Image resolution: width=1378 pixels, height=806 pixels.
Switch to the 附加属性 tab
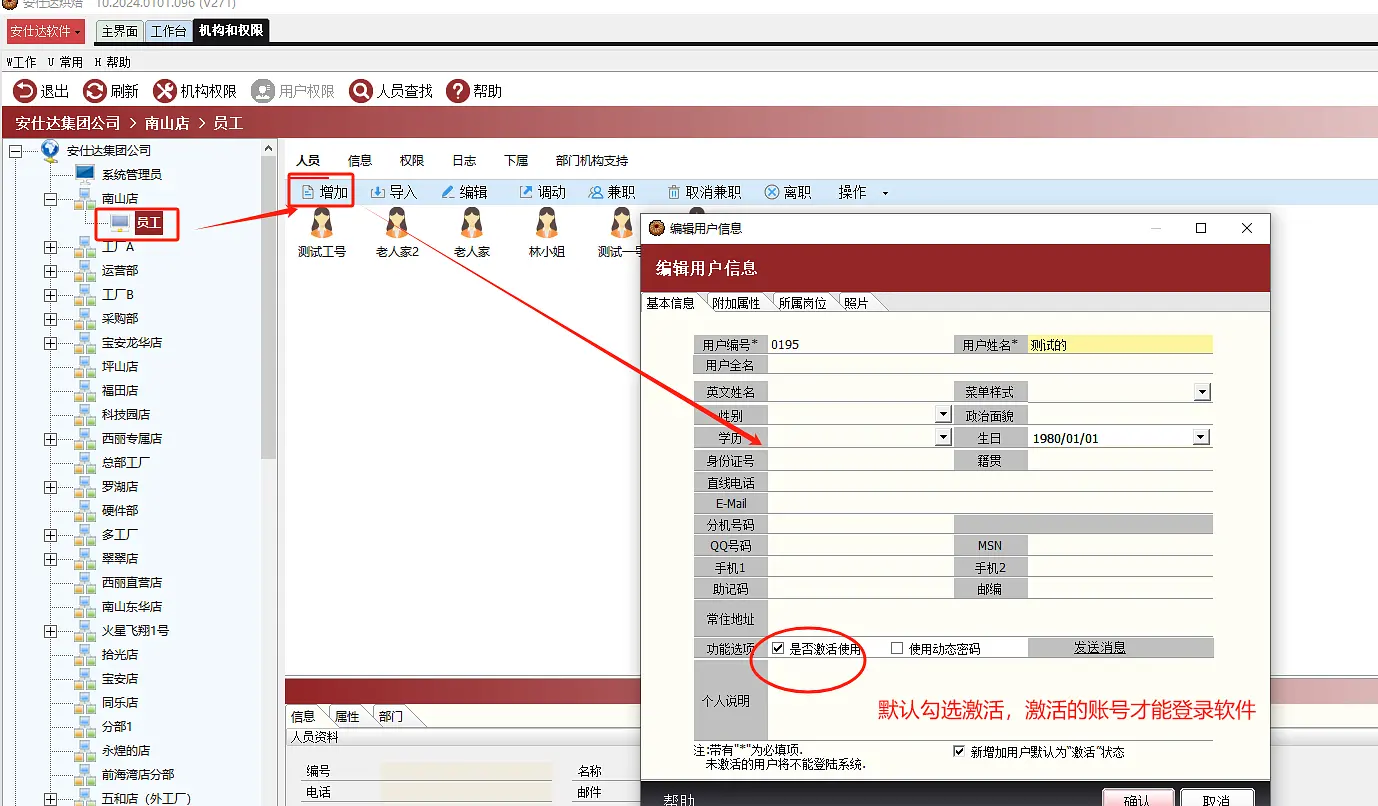[736, 302]
